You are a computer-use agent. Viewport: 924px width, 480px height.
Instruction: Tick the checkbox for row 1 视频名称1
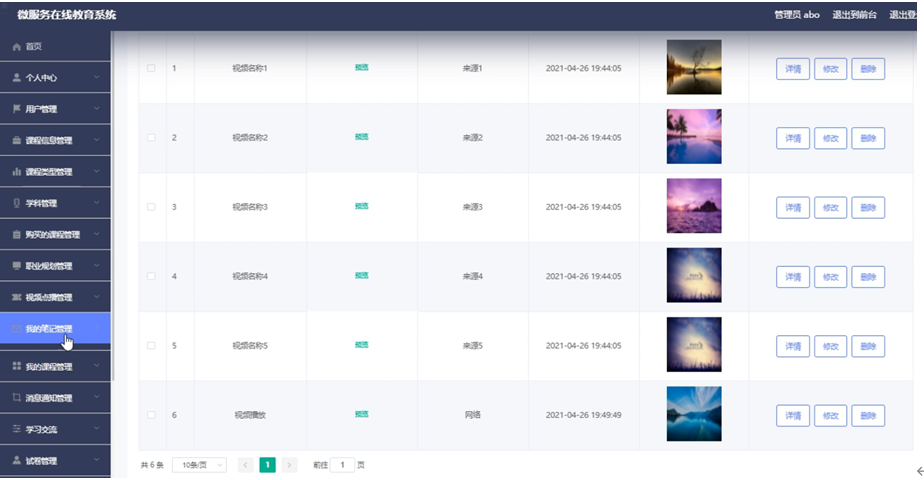point(151,68)
